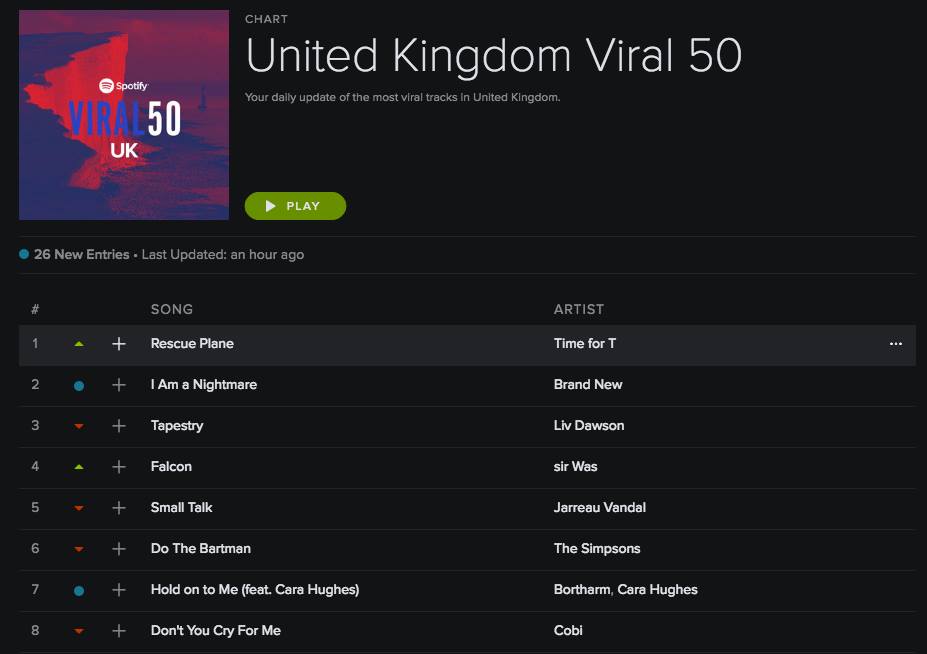Image resolution: width=927 pixels, height=654 pixels.
Task: Select the song Do The Bartman
Action: click(200, 548)
